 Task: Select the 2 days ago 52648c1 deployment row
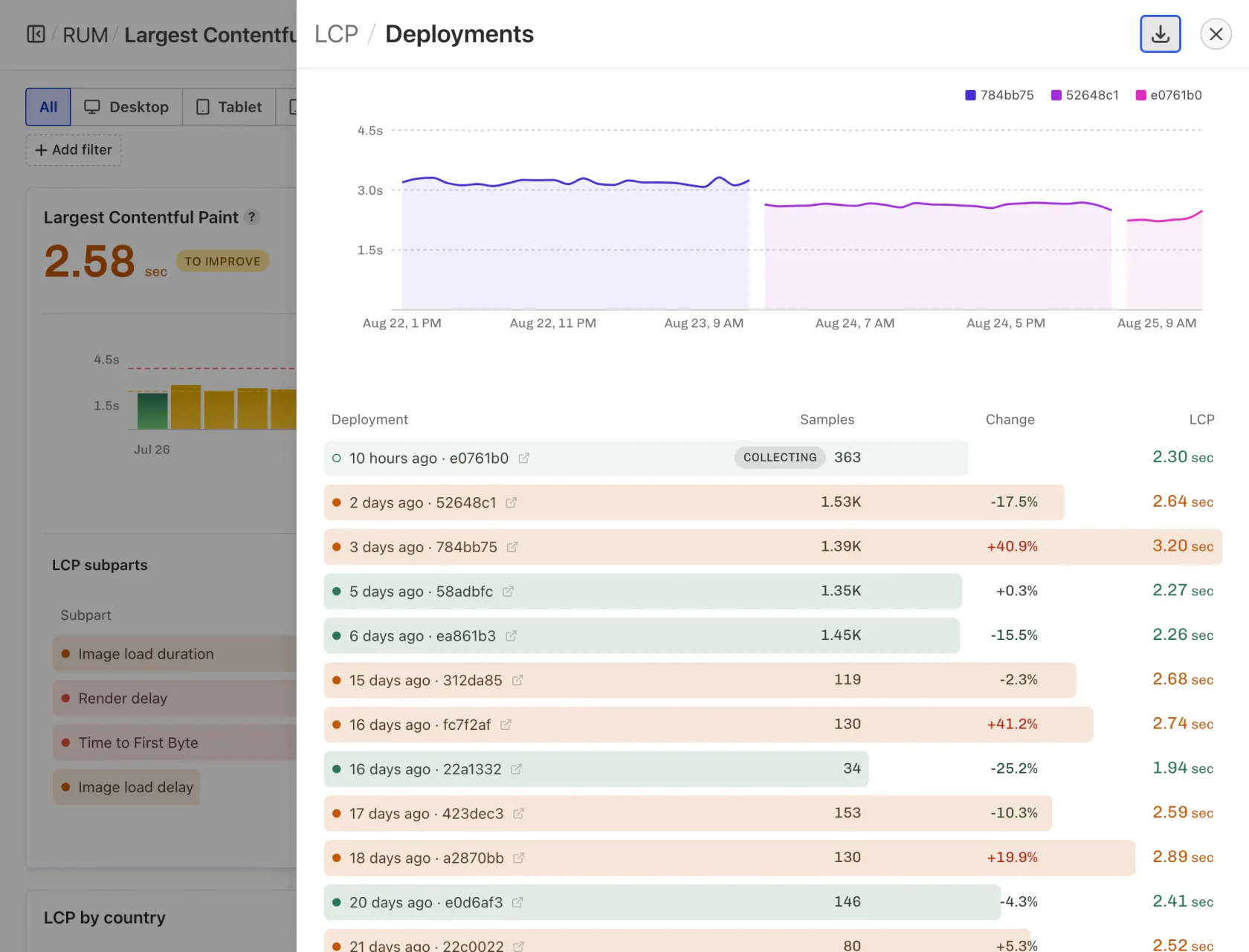point(773,502)
